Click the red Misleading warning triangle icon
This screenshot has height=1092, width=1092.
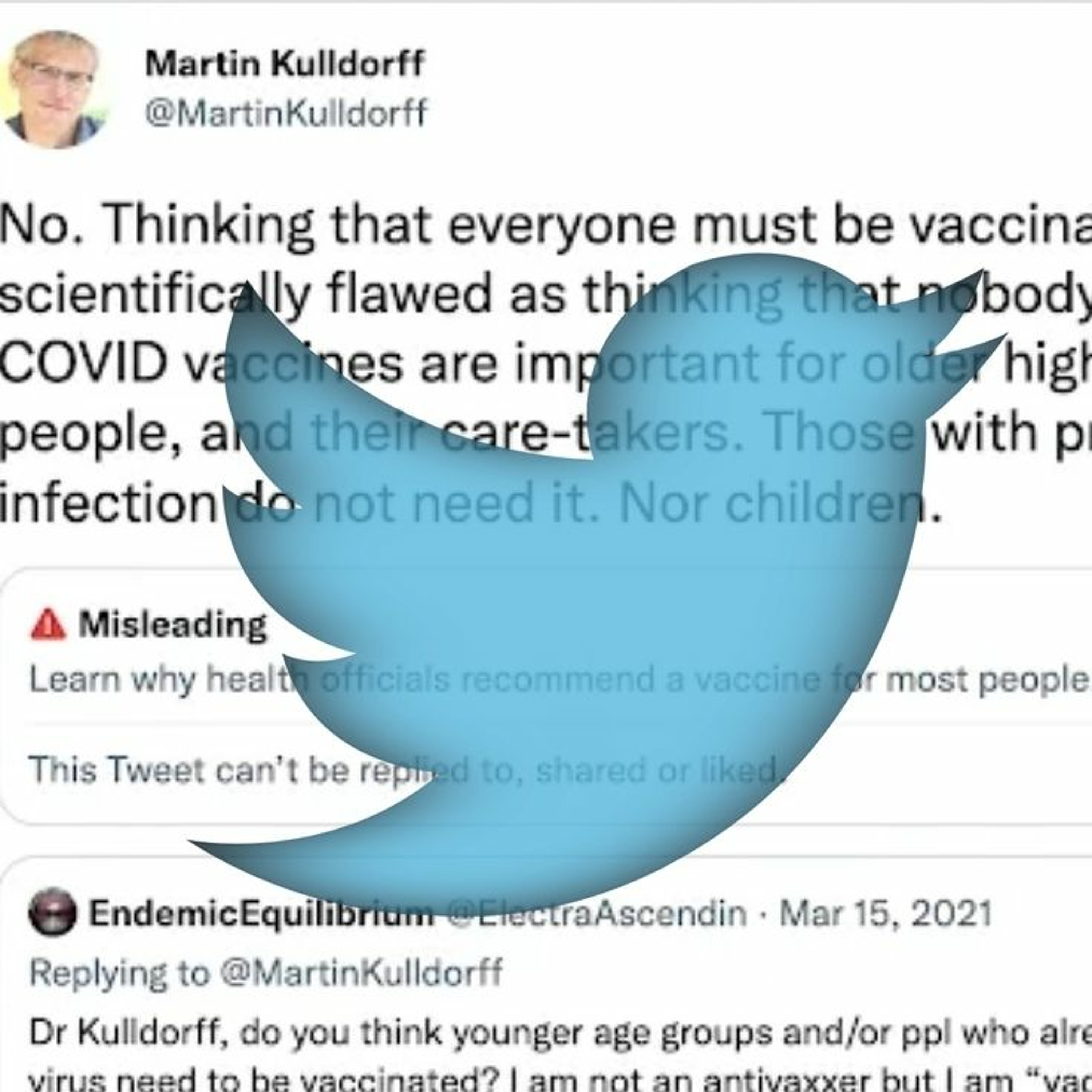48,625
